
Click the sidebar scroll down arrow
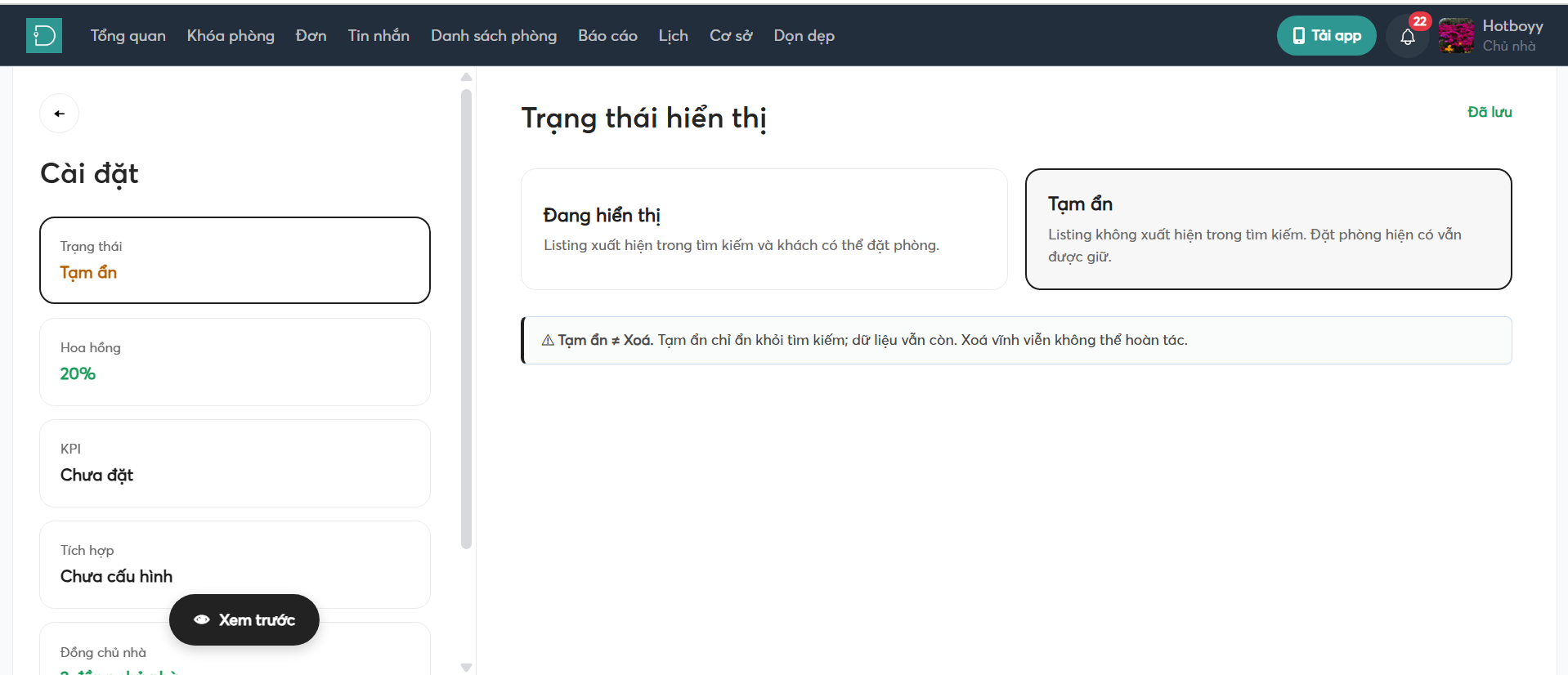pos(467,668)
